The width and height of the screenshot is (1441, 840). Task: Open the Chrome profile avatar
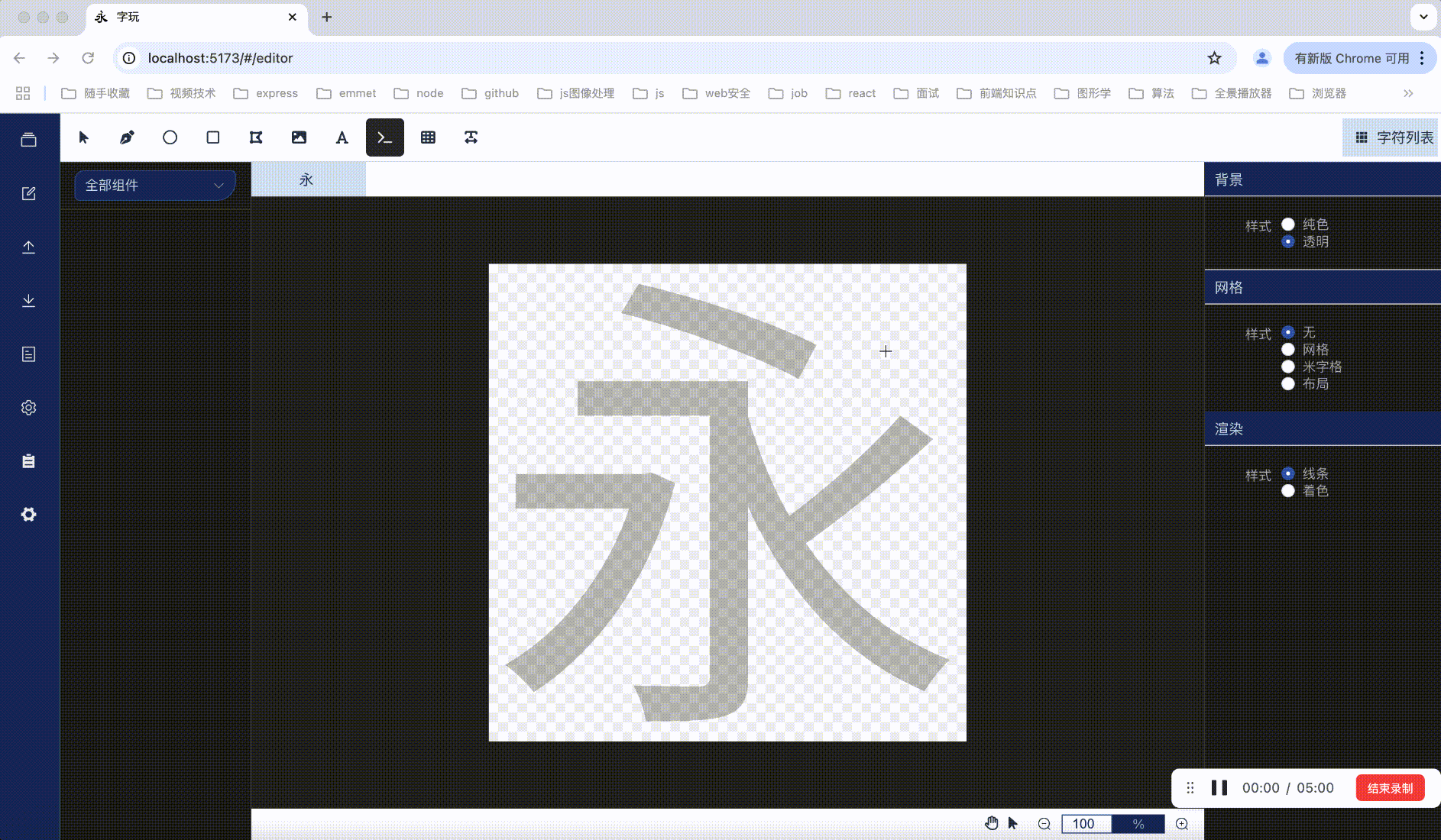[x=1261, y=58]
